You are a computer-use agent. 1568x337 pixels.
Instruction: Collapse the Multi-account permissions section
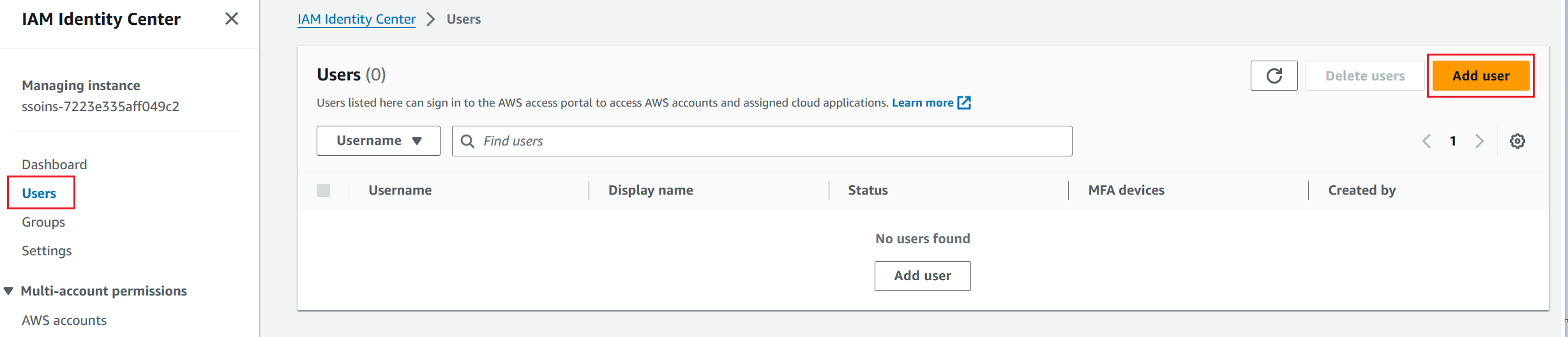coord(9,291)
